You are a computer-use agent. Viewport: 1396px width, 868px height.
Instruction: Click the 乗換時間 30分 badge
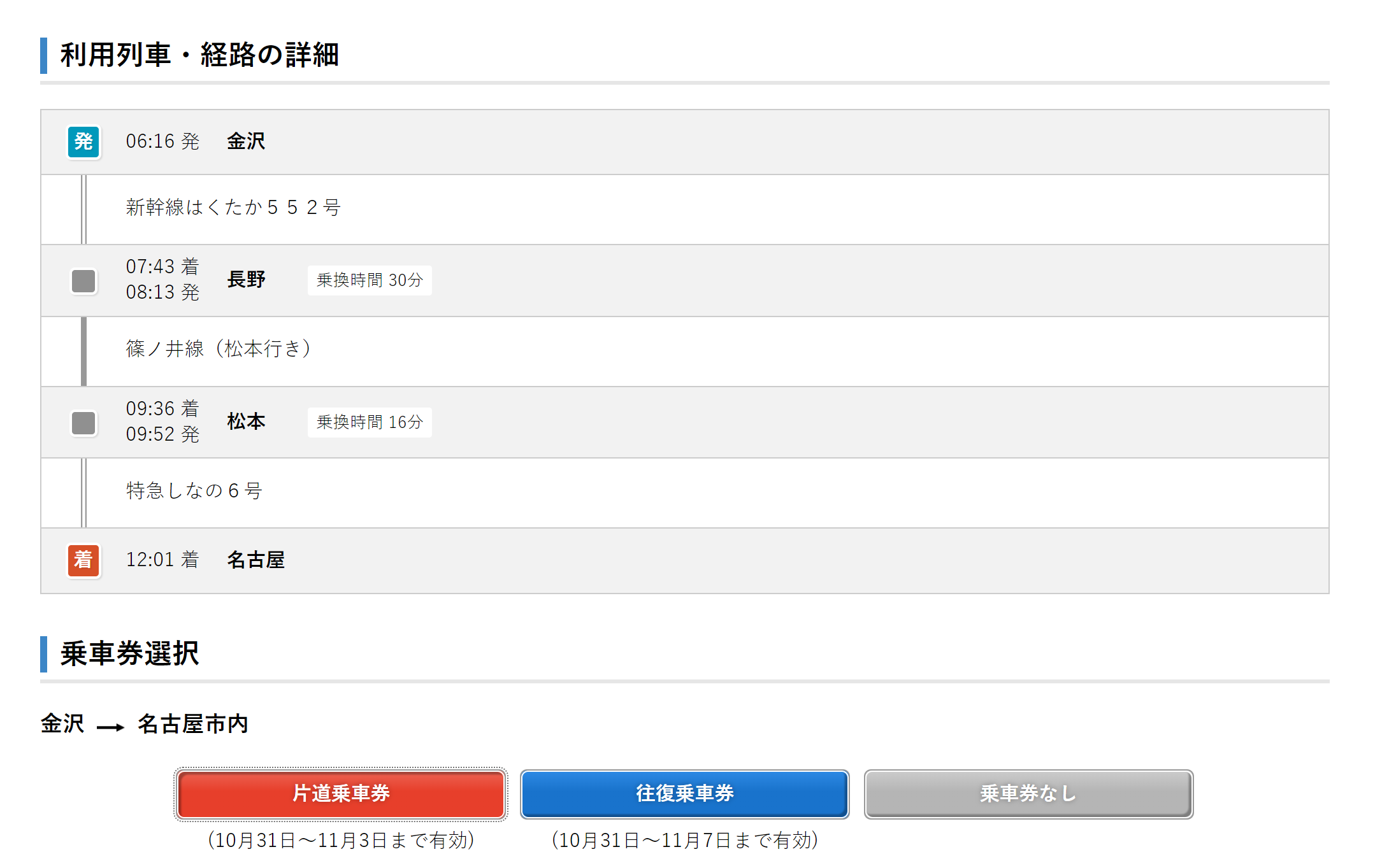point(370,280)
